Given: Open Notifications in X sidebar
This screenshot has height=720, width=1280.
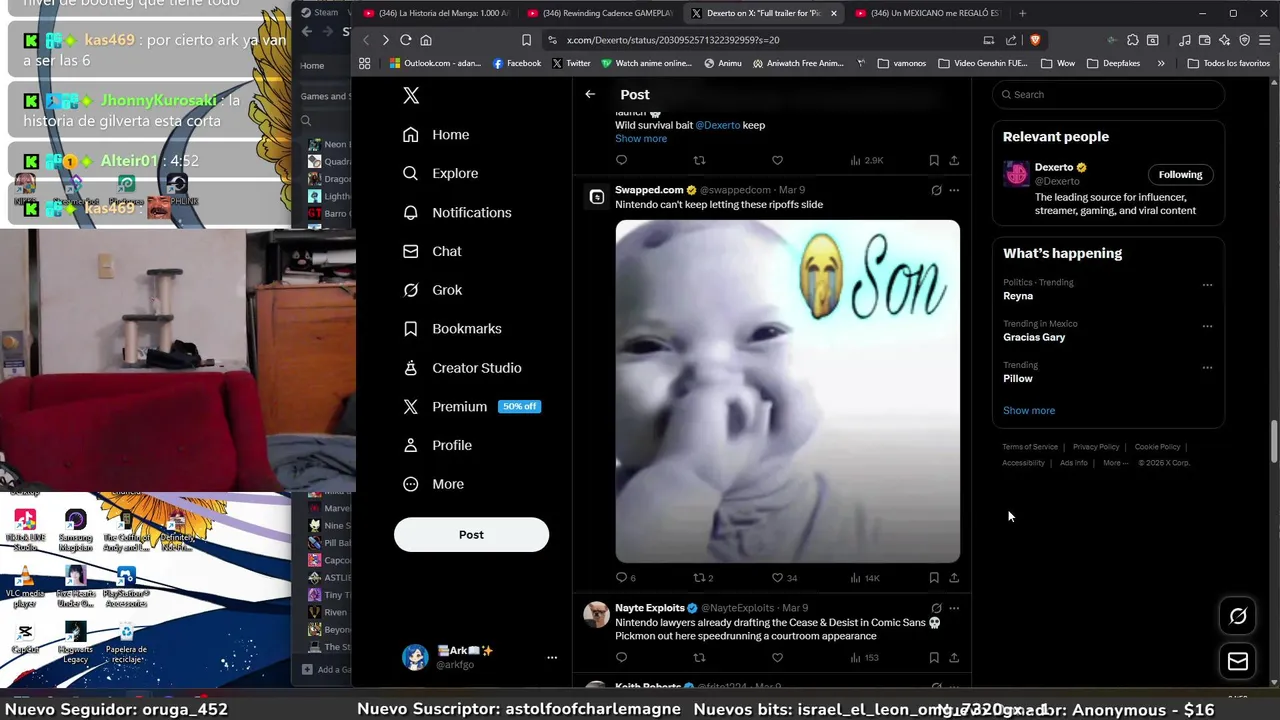Looking at the screenshot, I should pos(457,212).
